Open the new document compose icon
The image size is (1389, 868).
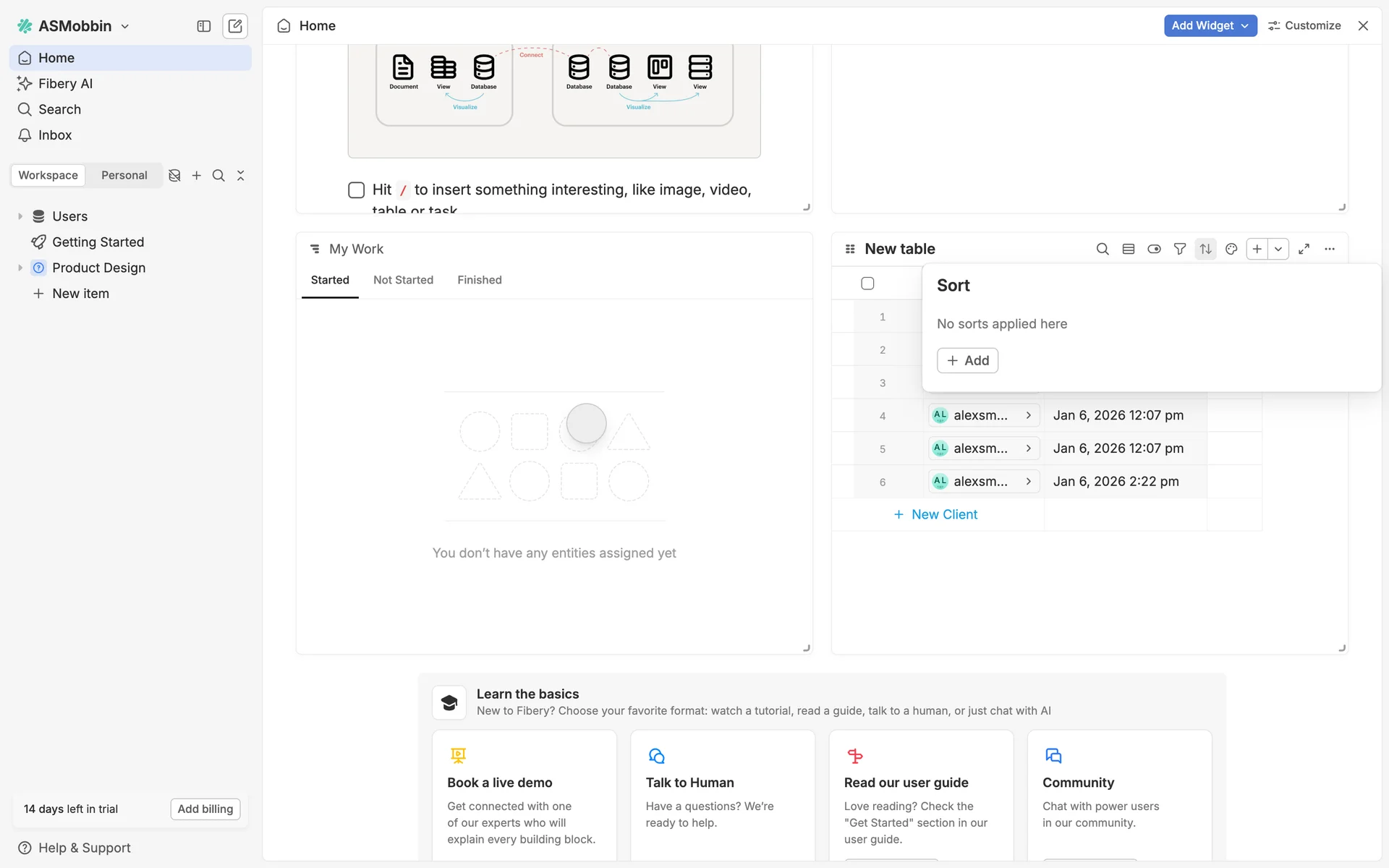[x=235, y=26]
